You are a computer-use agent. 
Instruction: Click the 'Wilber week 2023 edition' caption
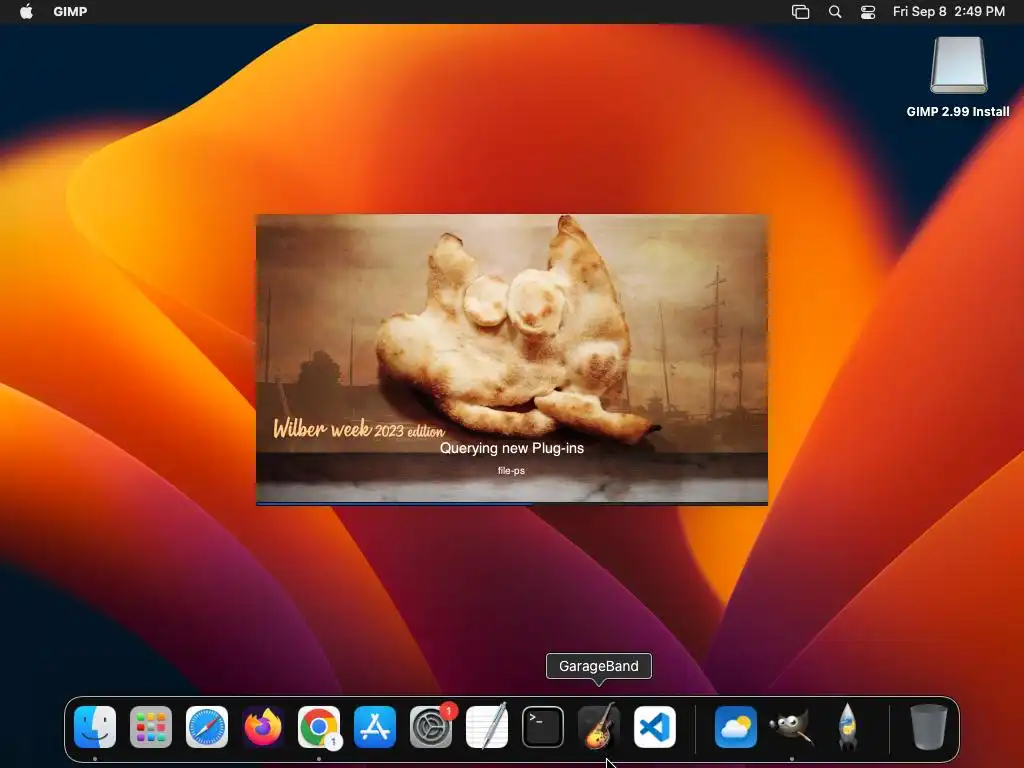(x=359, y=428)
